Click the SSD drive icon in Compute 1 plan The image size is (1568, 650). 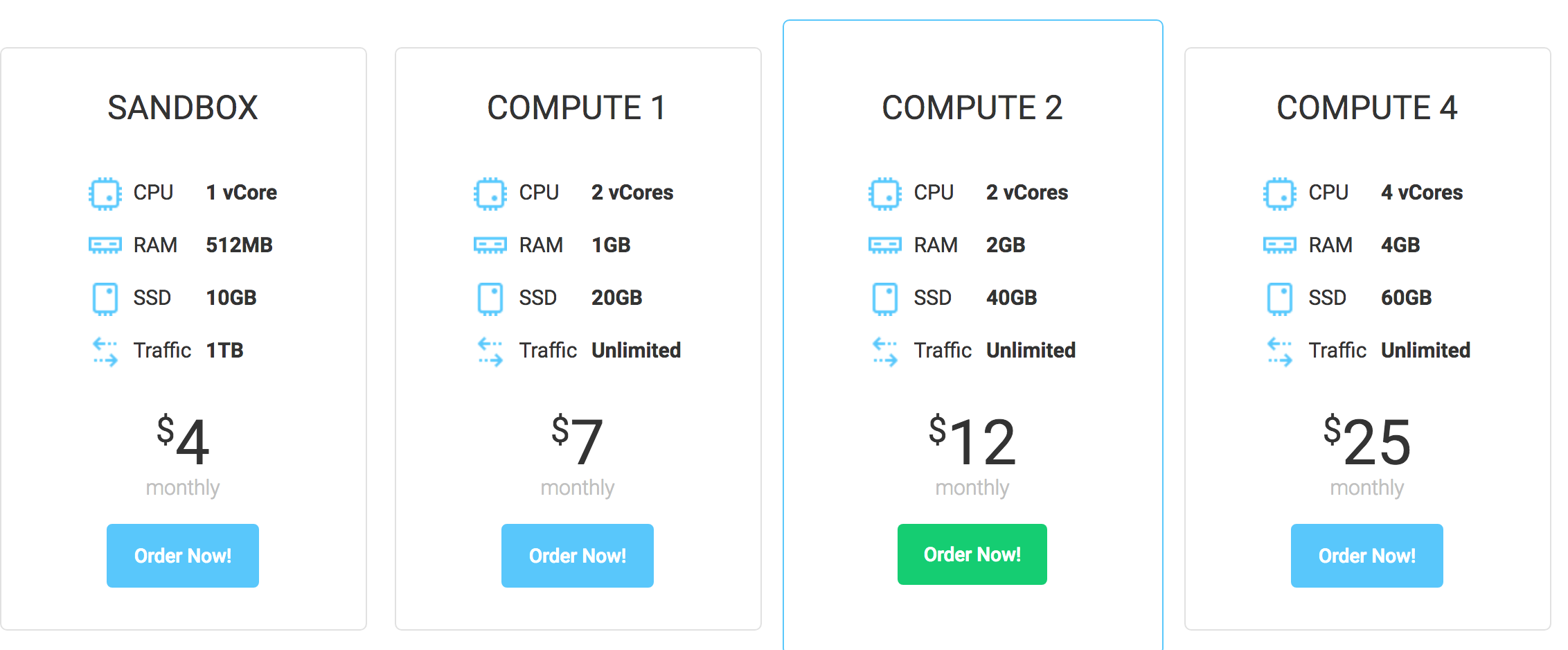click(490, 299)
